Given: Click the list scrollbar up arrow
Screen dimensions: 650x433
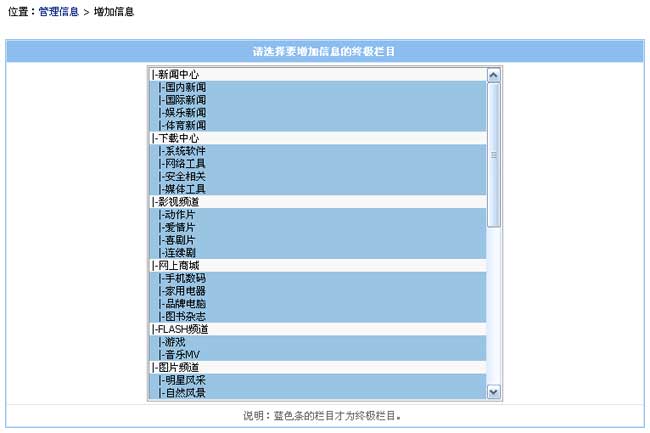Looking at the screenshot, I should (x=493, y=74).
